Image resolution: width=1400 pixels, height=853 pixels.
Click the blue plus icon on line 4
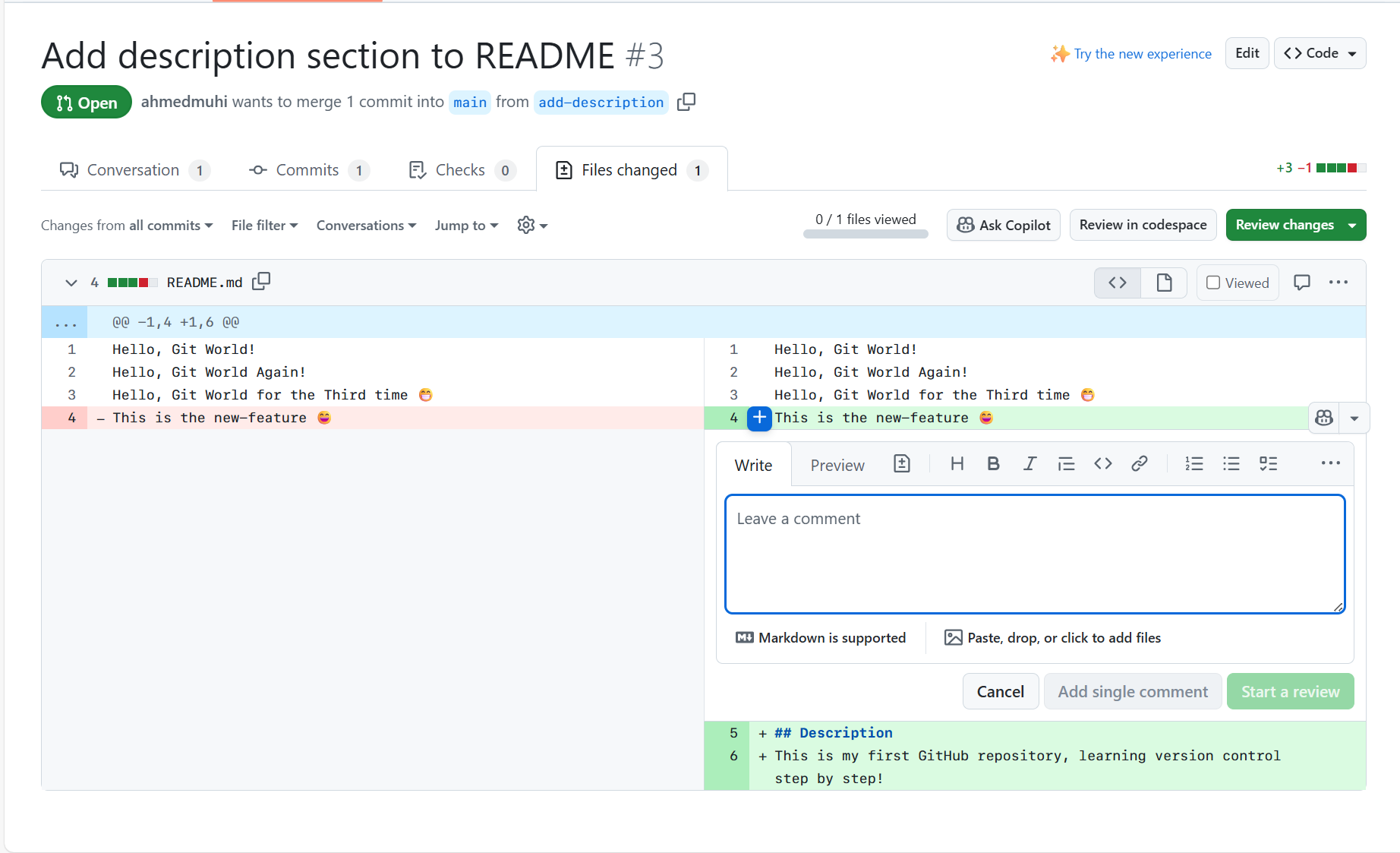click(x=759, y=418)
